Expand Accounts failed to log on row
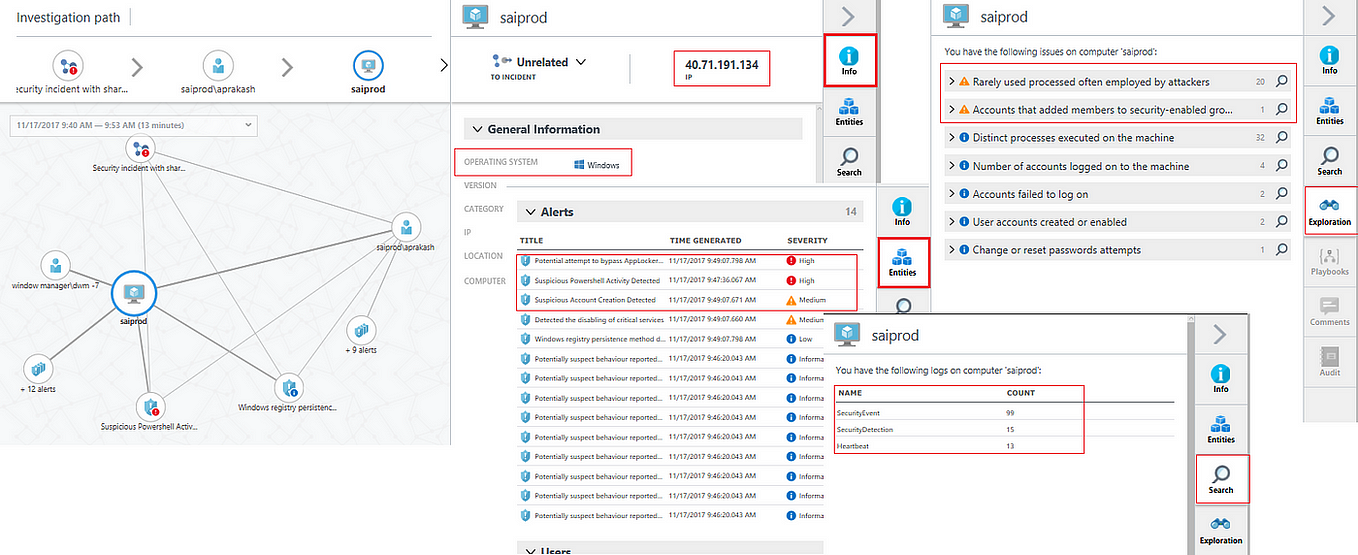 pyautogui.click(x=952, y=194)
